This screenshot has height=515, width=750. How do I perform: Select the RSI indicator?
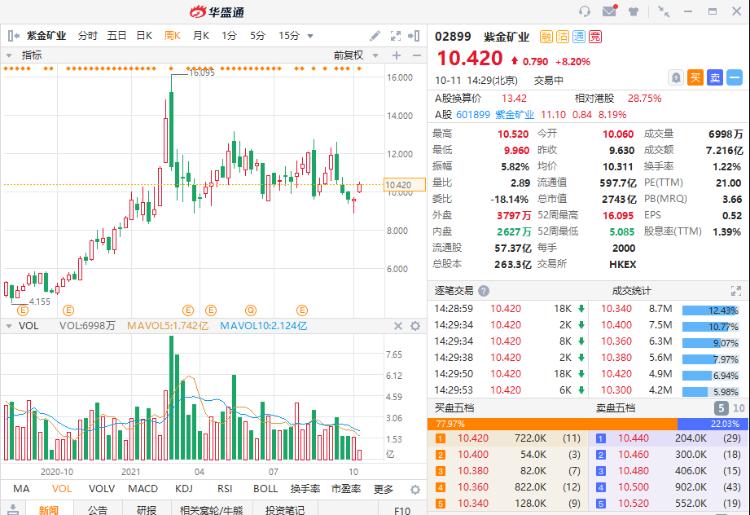click(225, 489)
